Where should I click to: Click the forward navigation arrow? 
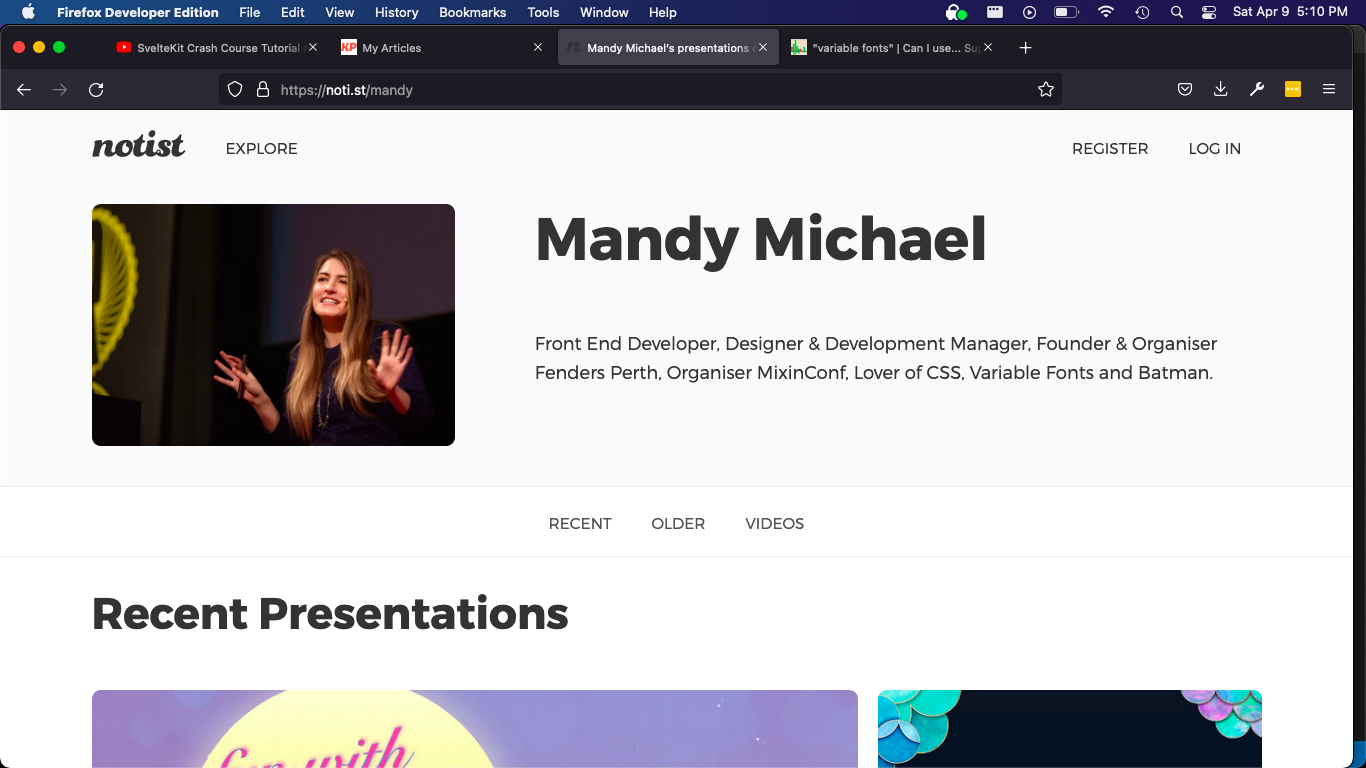60,90
